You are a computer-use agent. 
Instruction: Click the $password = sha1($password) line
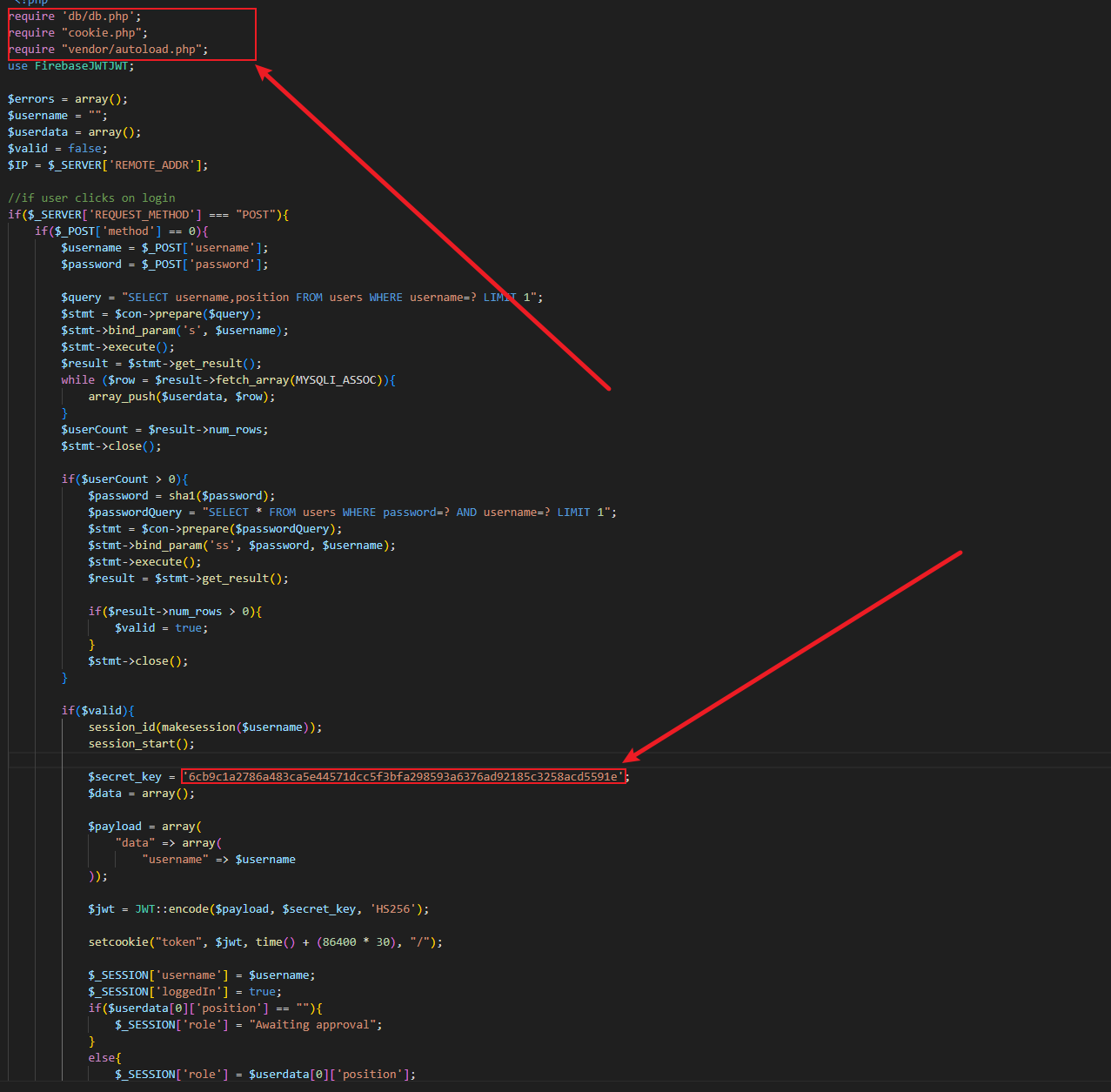182,496
